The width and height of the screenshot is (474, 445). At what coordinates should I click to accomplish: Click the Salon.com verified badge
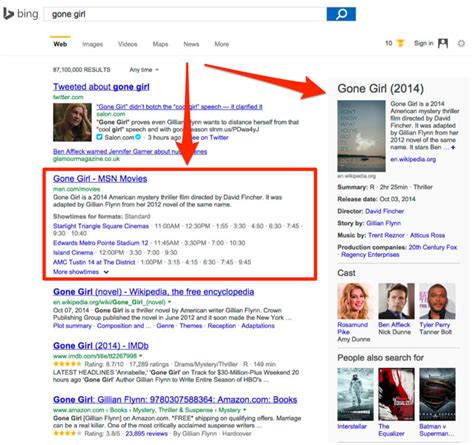[138, 137]
